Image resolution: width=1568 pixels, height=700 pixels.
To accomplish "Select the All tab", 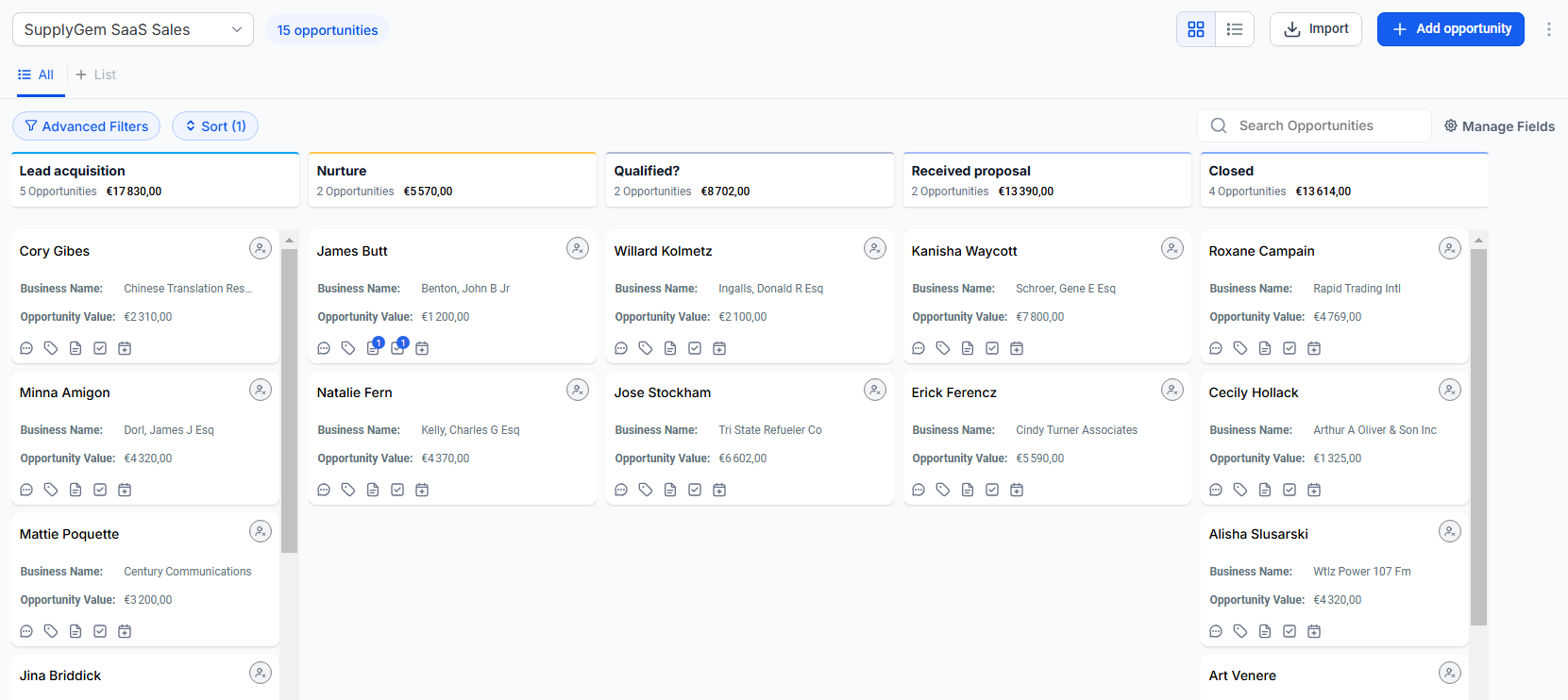I will coord(37,75).
